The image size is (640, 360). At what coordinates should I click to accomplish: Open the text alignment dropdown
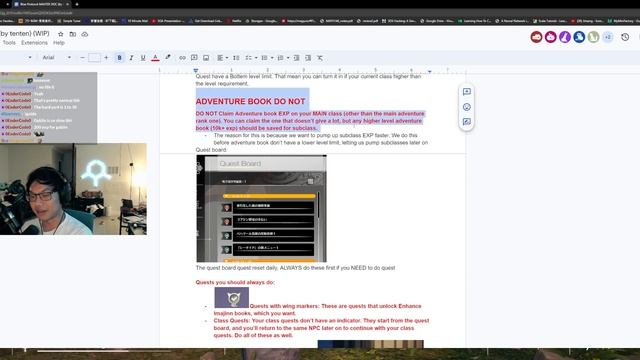pos(222,58)
